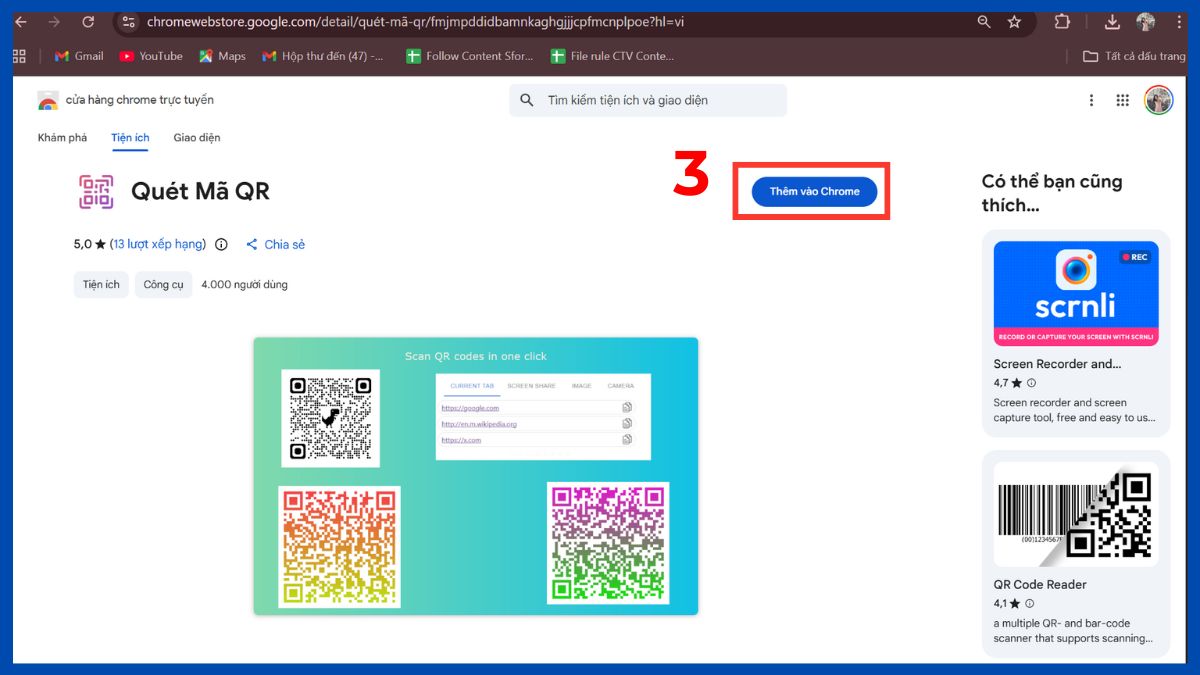Click the search magnifier in the browser toolbar
Image resolution: width=1200 pixels, height=675 pixels.
[x=983, y=21]
